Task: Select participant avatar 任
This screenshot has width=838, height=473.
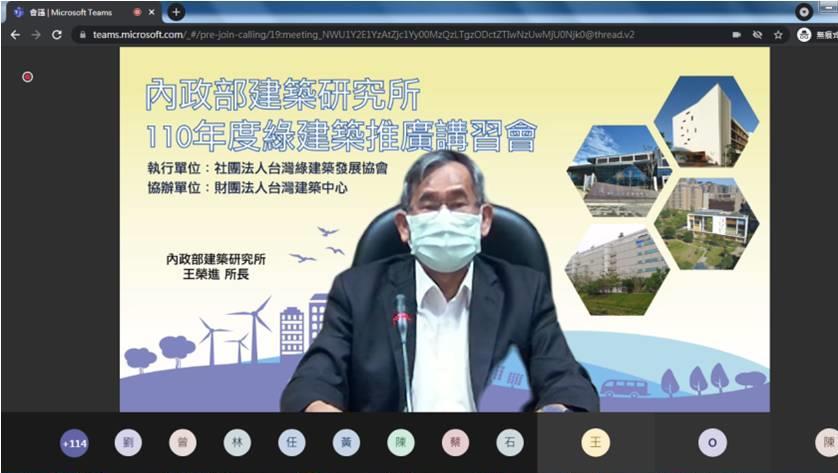Action: coord(292,443)
